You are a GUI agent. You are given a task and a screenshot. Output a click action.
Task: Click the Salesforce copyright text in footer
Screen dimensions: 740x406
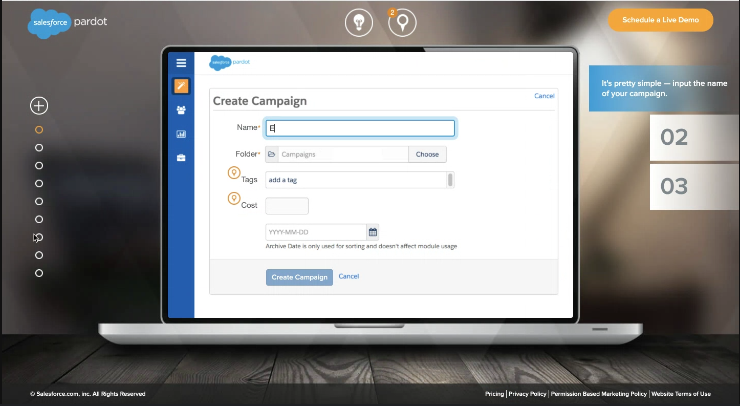click(x=88, y=394)
